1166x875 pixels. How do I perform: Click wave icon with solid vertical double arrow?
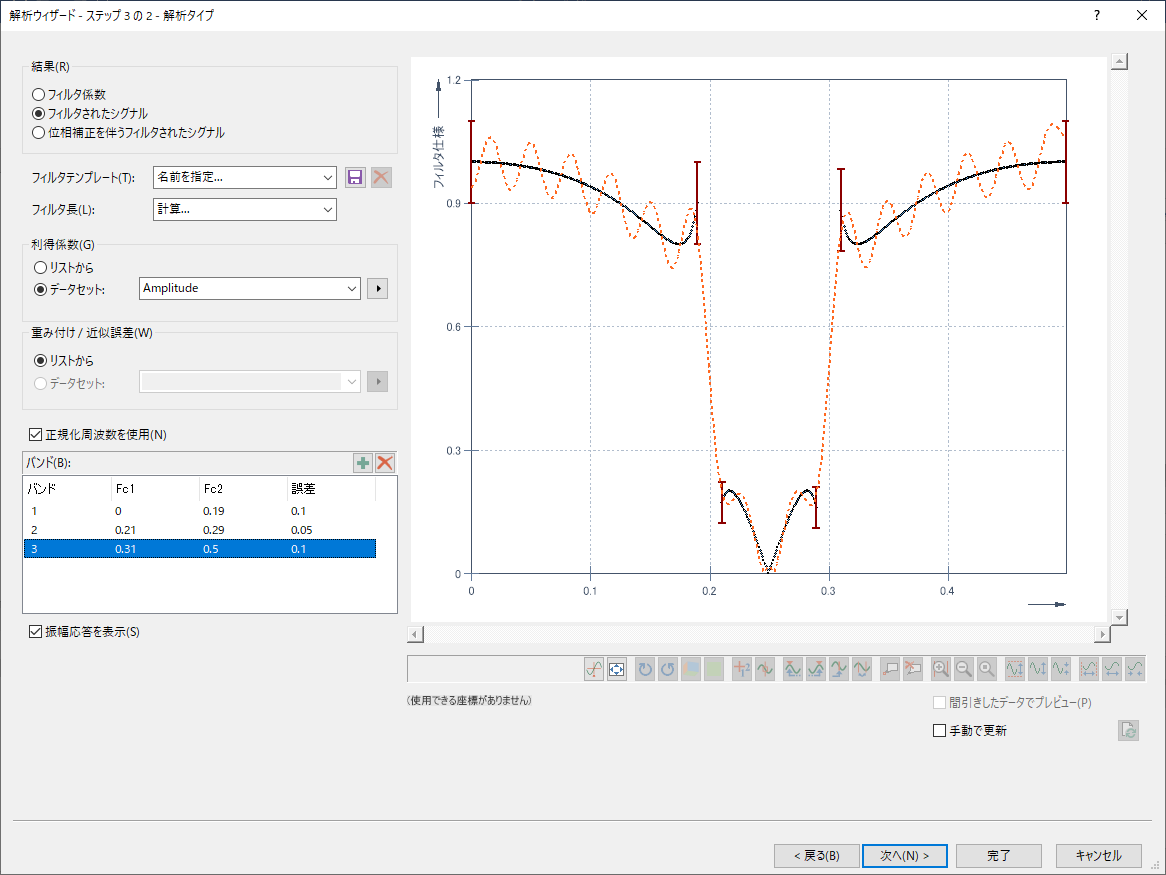coord(1038,669)
